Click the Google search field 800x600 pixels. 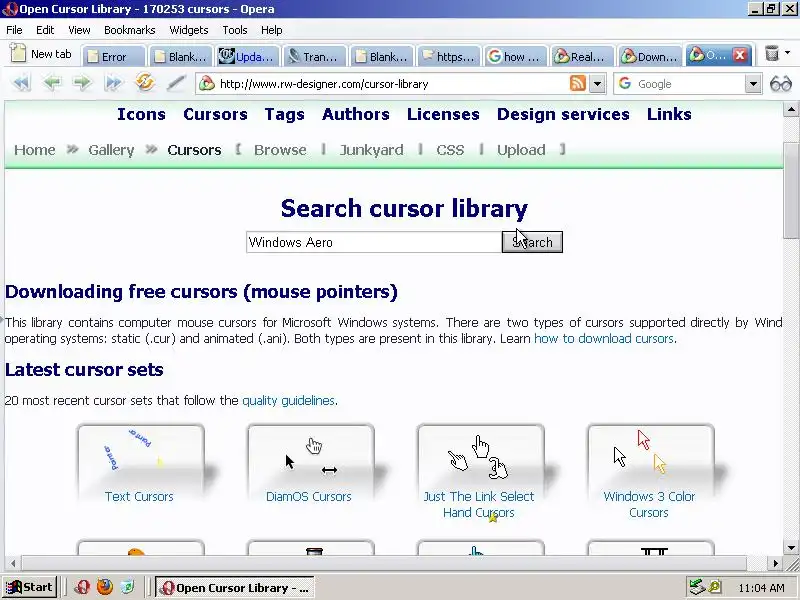(x=690, y=84)
